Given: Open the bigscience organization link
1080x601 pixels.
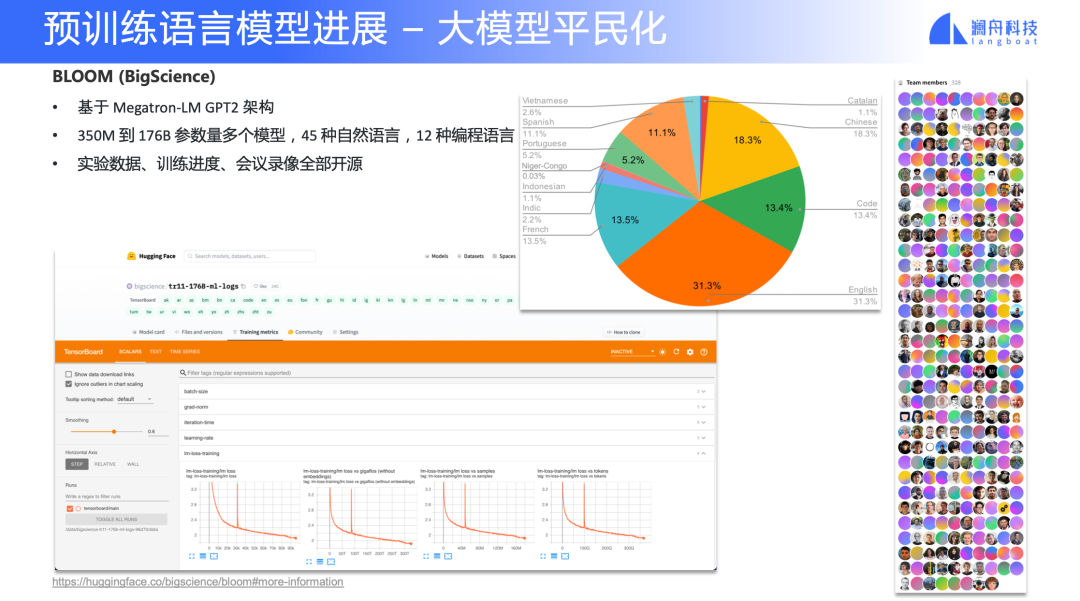Looking at the screenshot, I should [149, 286].
